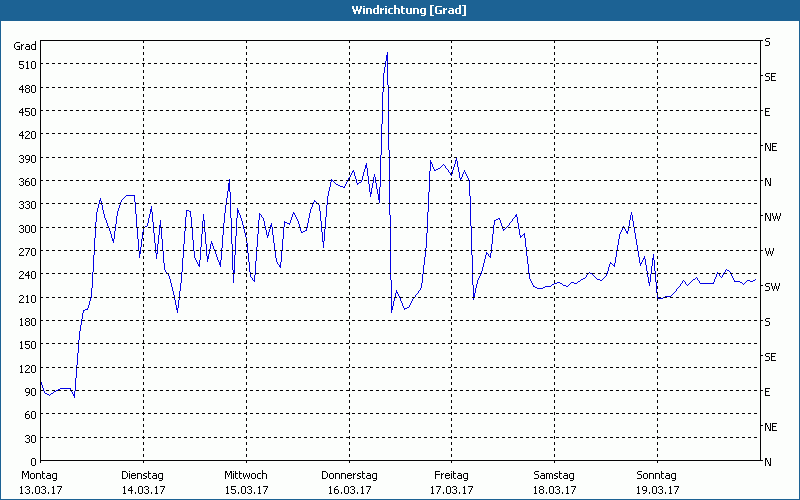800x500 pixels.
Task: Click the 270 axis value
Action: click(28, 252)
